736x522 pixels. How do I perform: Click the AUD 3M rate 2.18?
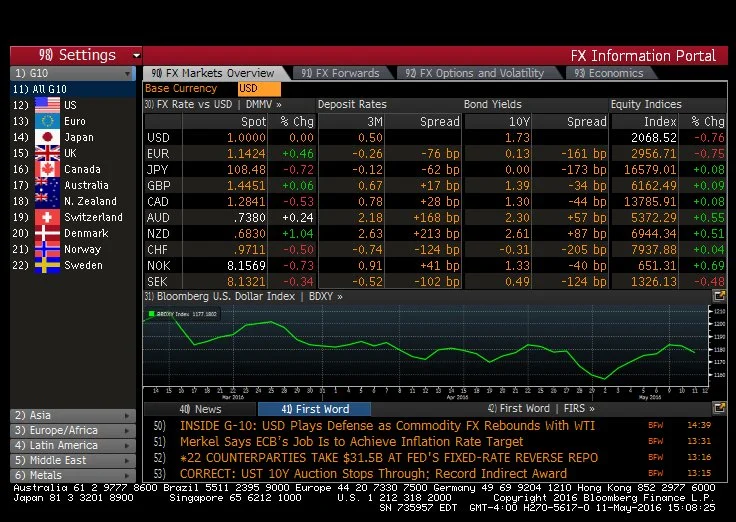tap(370, 217)
